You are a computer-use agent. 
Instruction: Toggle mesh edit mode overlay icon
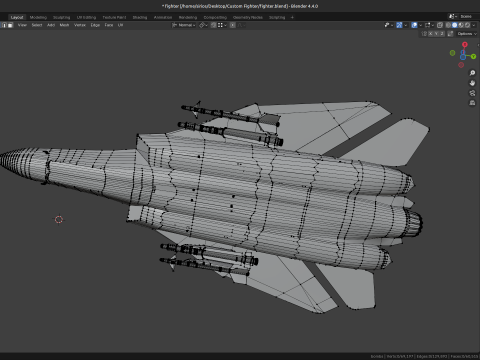point(427,25)
